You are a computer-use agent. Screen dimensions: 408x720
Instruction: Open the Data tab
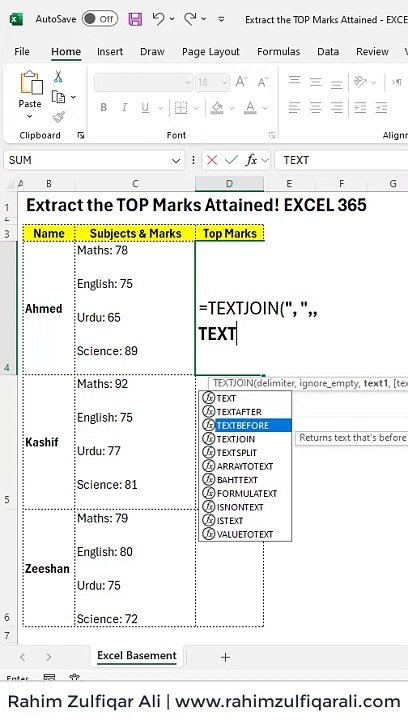(x=328, y=51)
